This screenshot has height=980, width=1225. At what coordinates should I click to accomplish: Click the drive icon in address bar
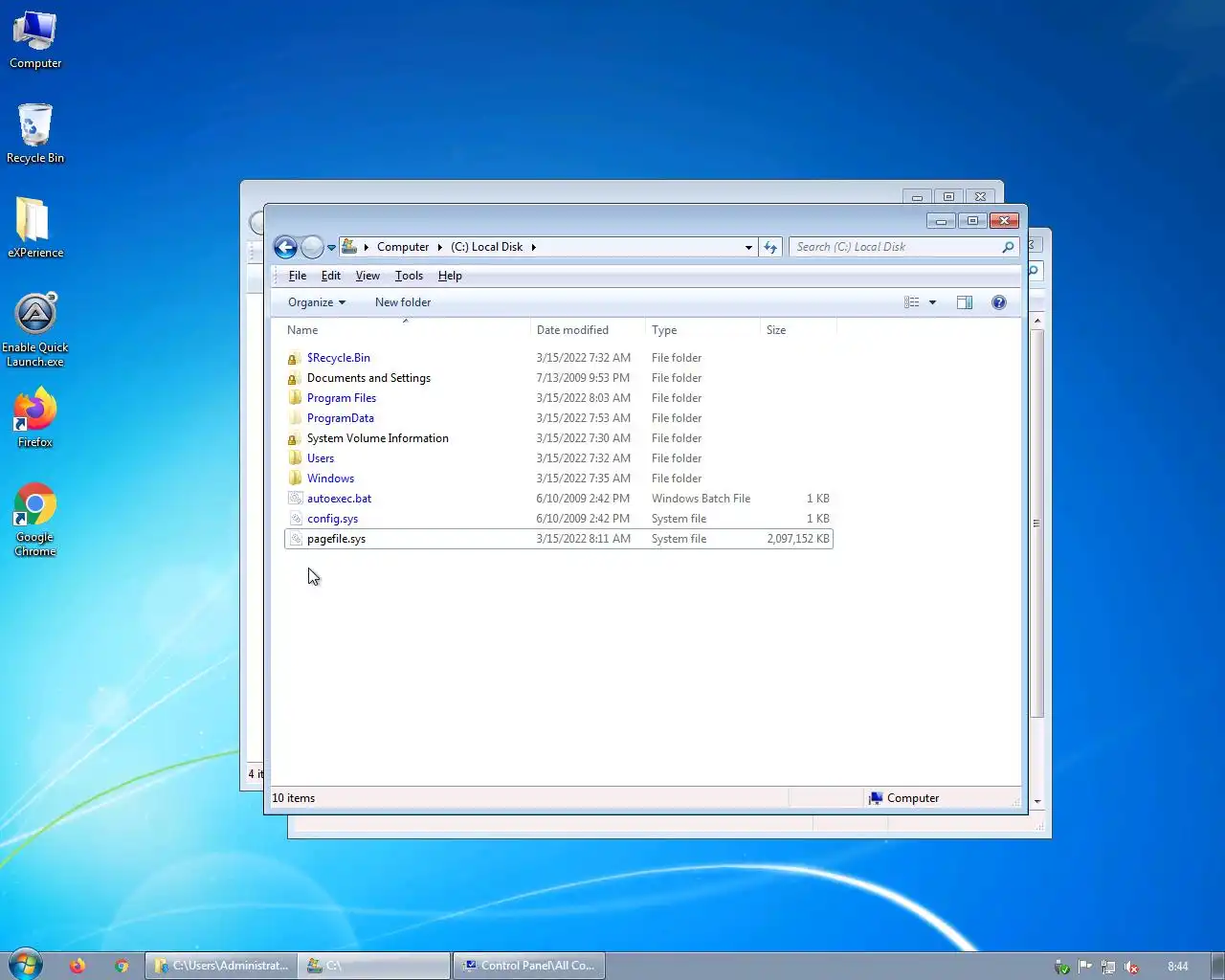coord(349,247)
